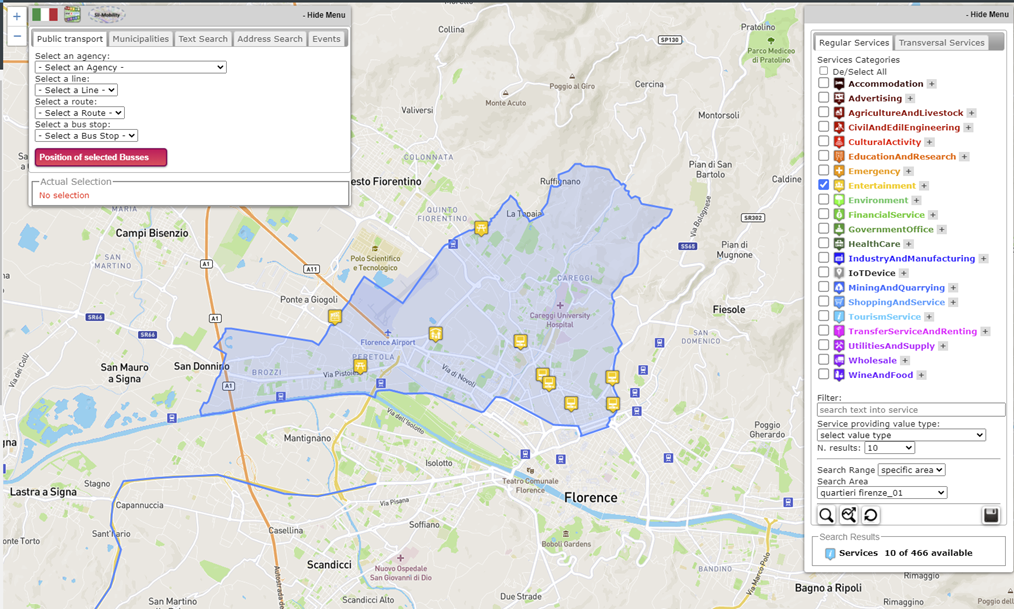Switch to the Municipalities tab
The image size is (1014, 609).
pyautogui.click(x=140, y=39)
